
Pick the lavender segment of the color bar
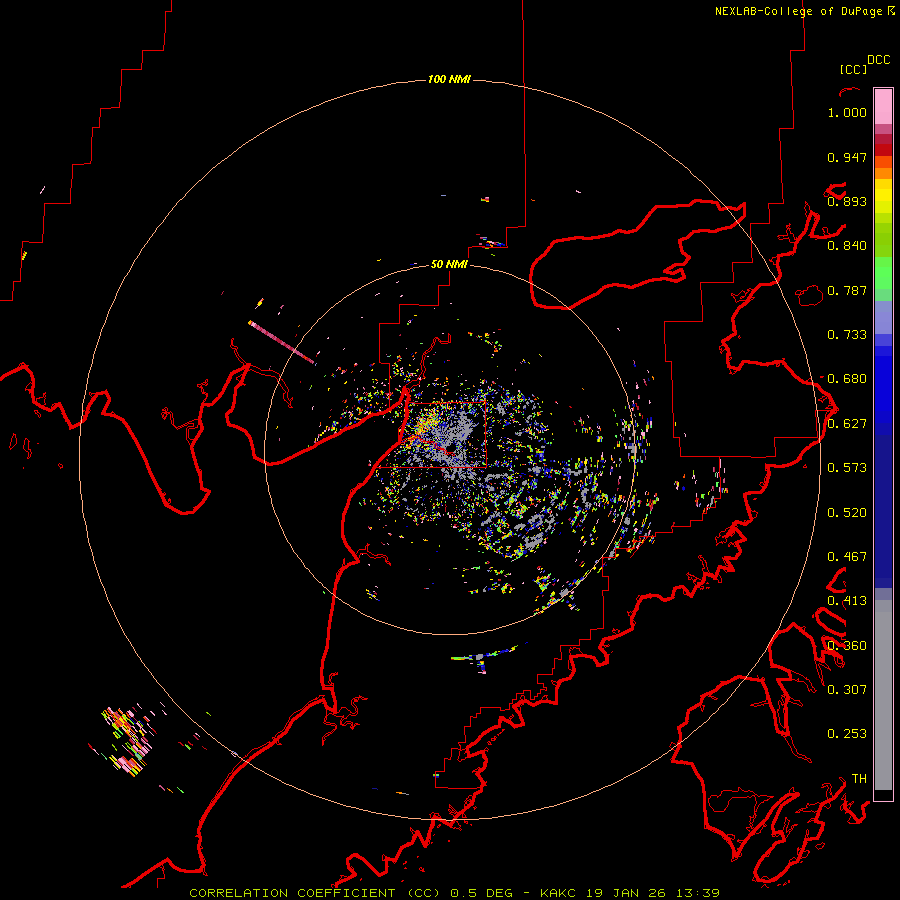[x=883, y=317]
